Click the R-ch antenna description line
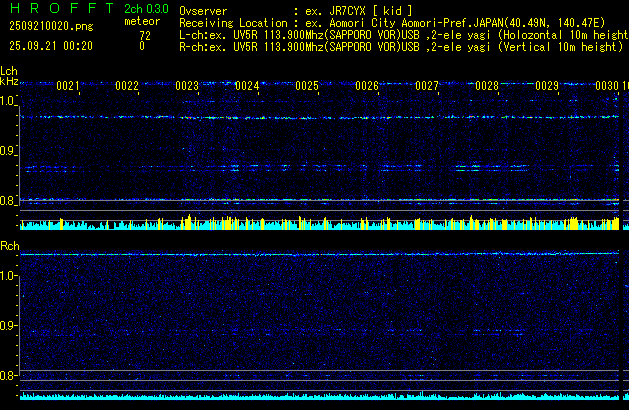This screenshot has height=410, width=629. [400, 46]
